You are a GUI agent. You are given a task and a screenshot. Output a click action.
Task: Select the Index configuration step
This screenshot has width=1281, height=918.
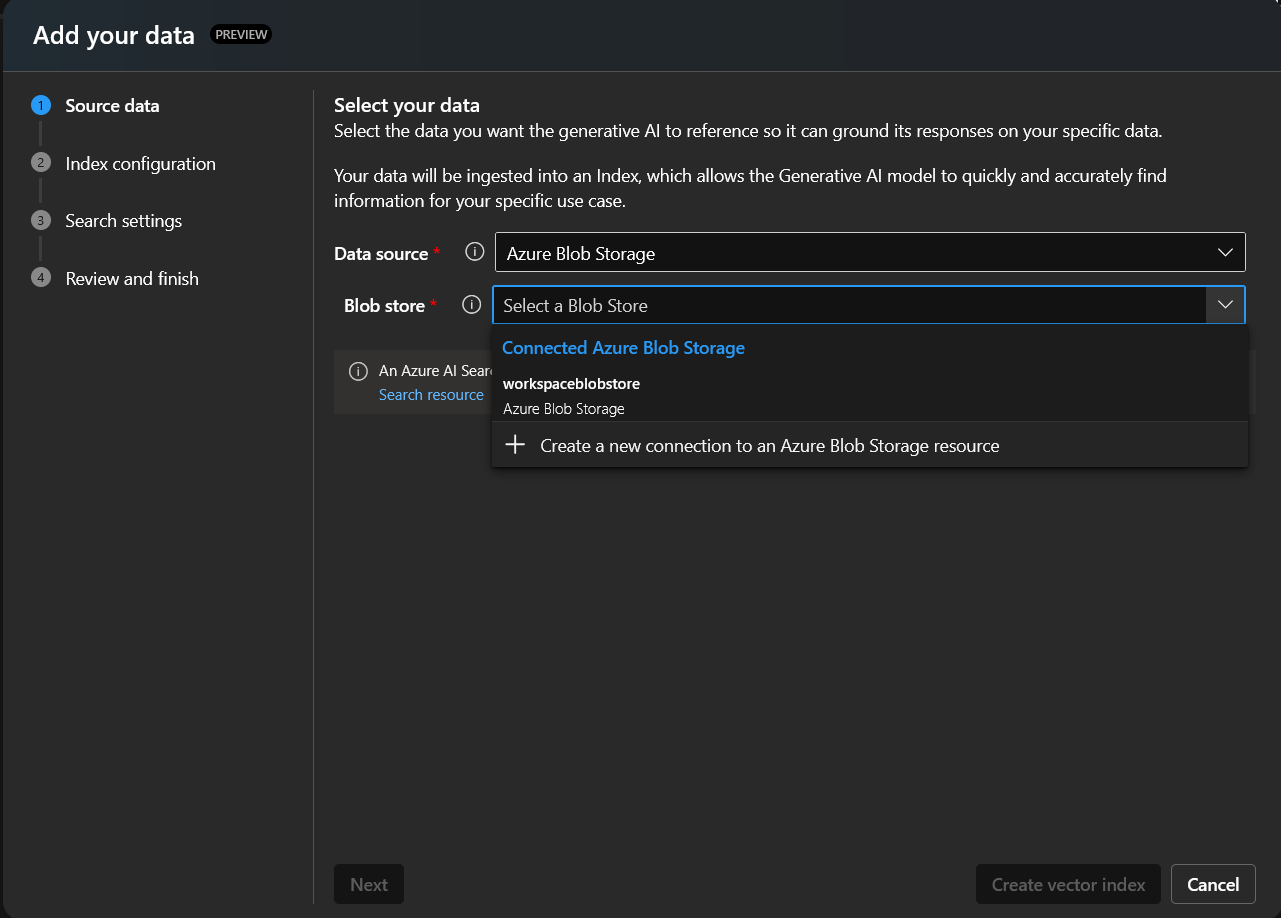pyautogui.click(x=140, y=163)
